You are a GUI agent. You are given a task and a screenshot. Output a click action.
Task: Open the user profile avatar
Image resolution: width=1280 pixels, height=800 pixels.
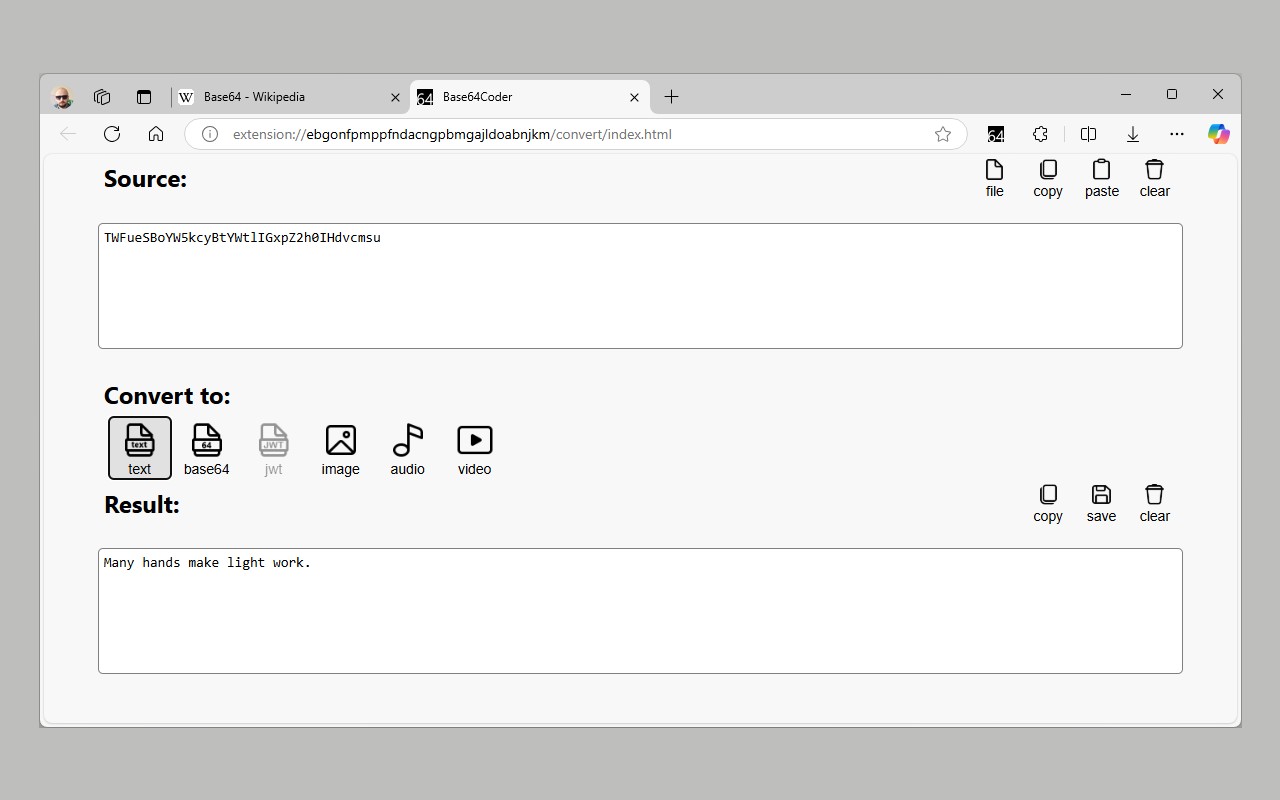click(62, 97)
